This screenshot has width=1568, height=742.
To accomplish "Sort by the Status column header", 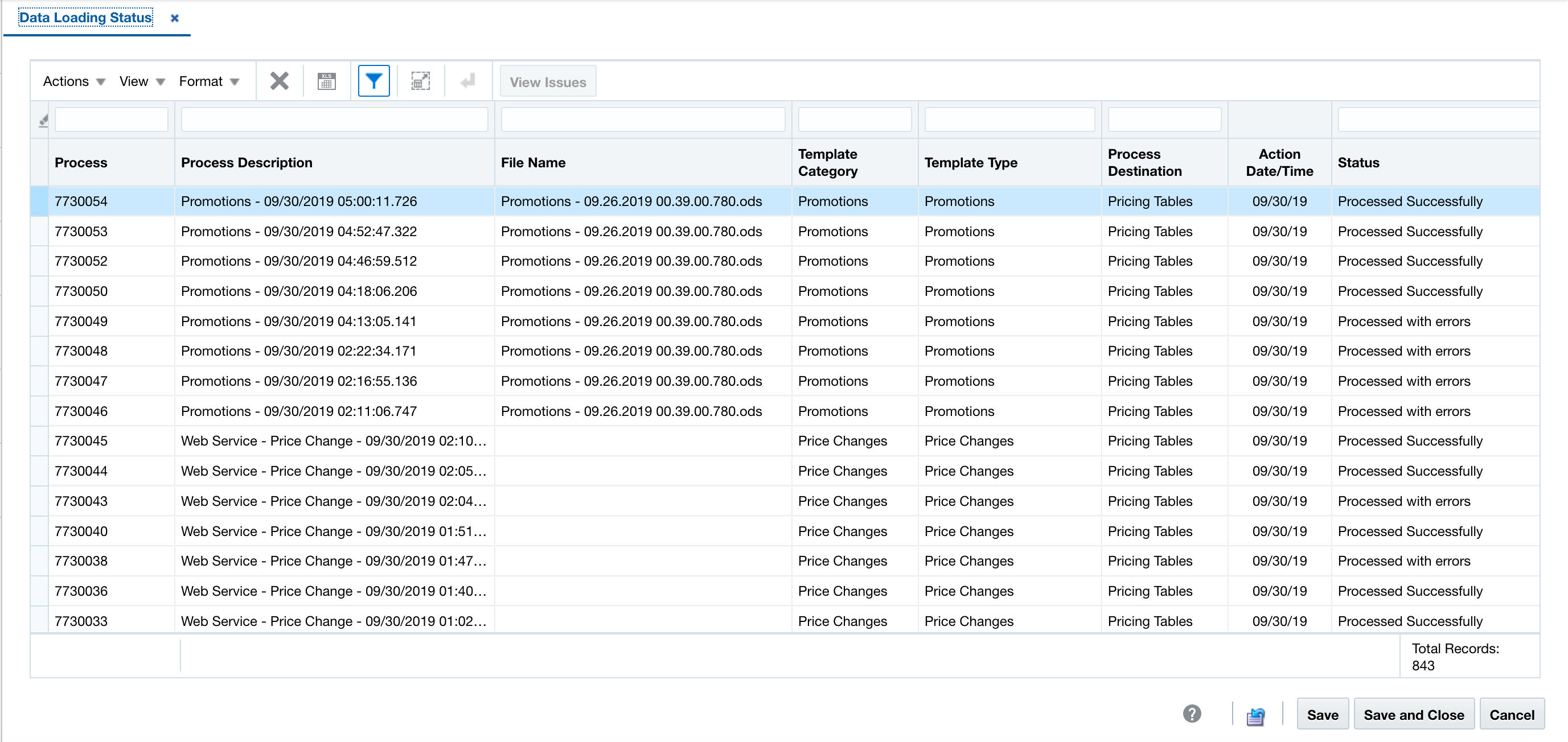I will (x=1358, y=162).
